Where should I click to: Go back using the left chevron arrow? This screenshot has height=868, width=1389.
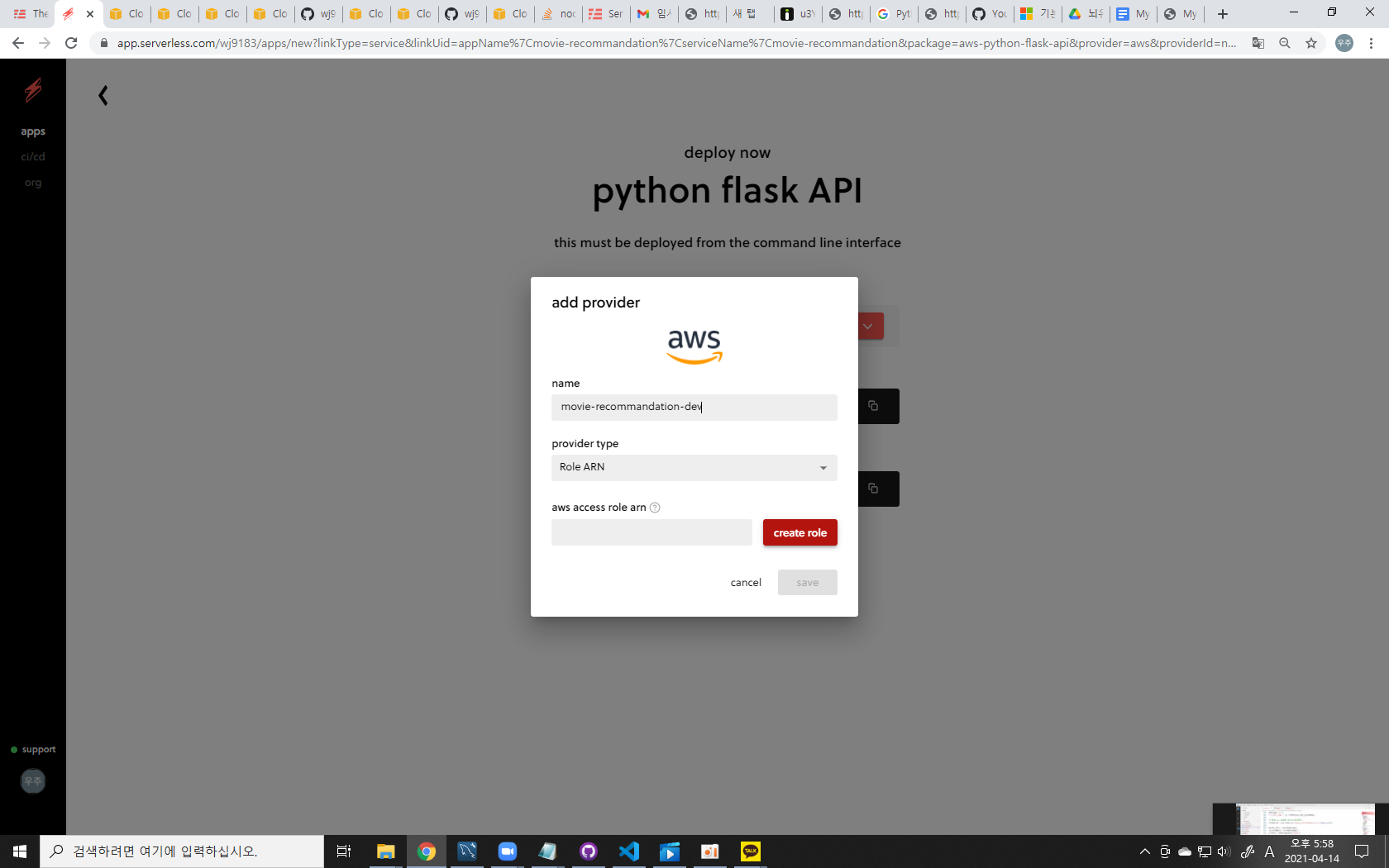pos(103,96)
